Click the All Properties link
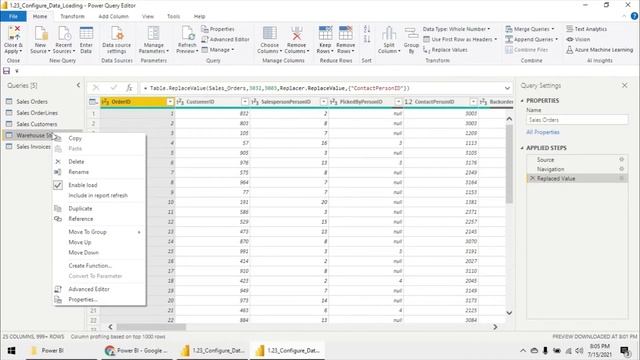This screenshot has width=640, height=360. click(543, 132)
